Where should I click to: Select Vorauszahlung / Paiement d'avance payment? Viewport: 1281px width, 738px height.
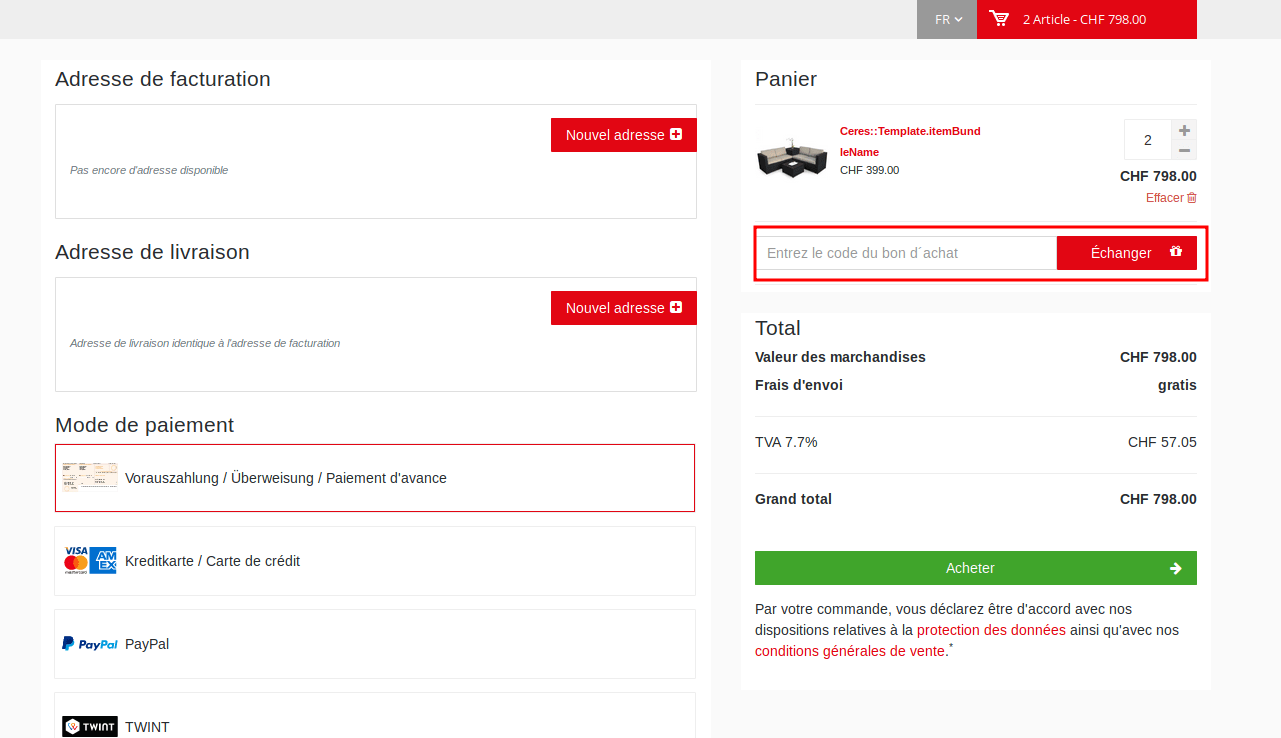point(375,478)
